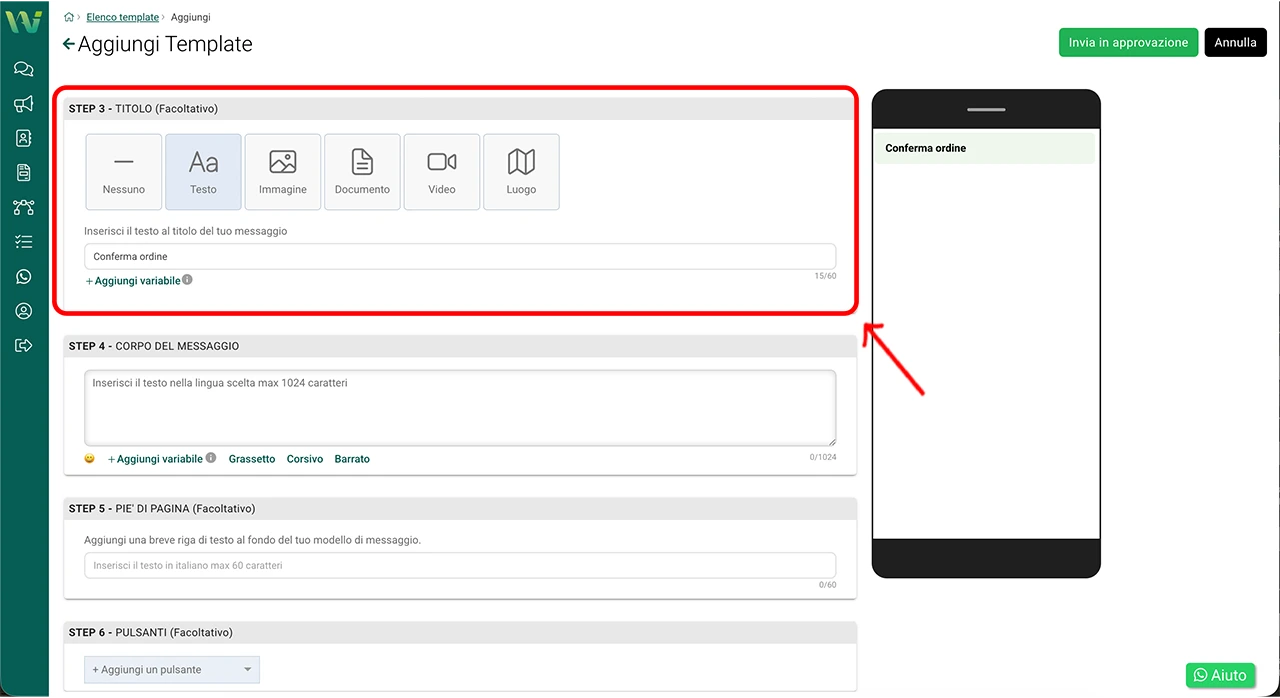
Task: Open the contacts address book sidebar icon
Action: pos(24,139)
